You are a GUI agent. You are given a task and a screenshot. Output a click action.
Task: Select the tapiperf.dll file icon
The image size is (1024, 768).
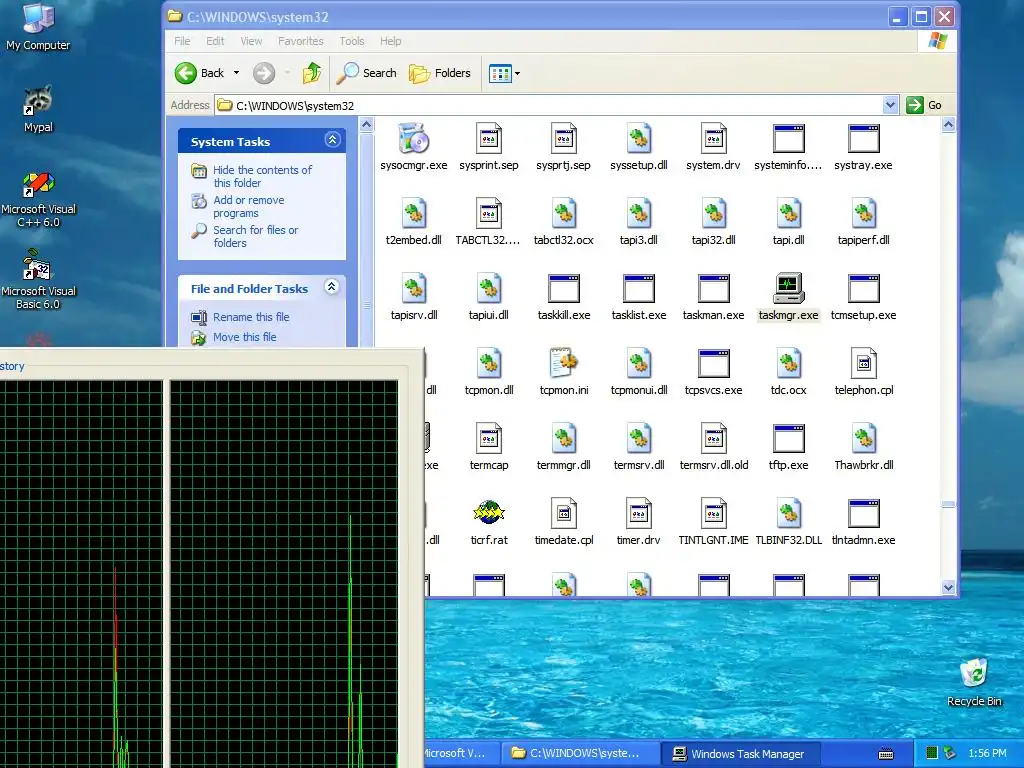[x=863, y=214]
